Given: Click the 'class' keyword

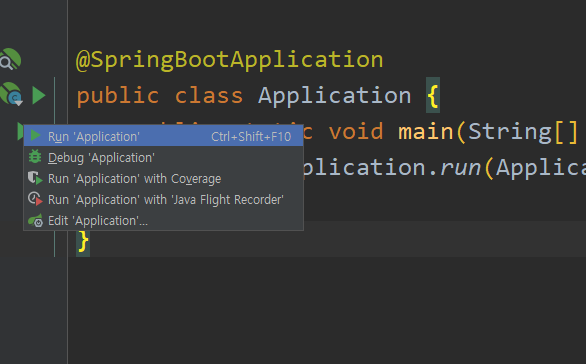Looking at the screenshot, I should tap(209, 96).
